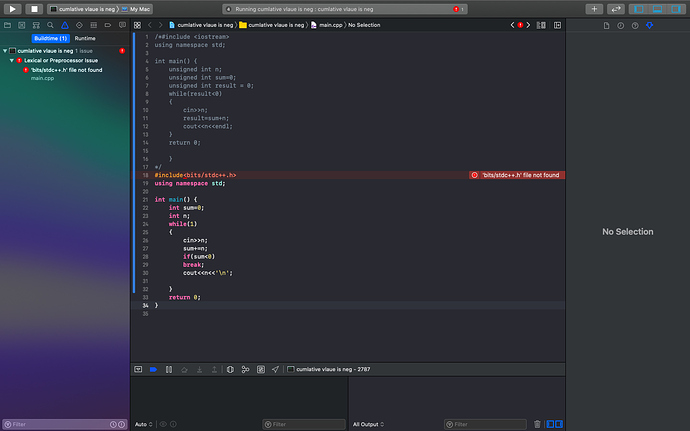Viewport: 690px width, 431px height.
Task: Add editor on right icon
Action: click(557, 25)
